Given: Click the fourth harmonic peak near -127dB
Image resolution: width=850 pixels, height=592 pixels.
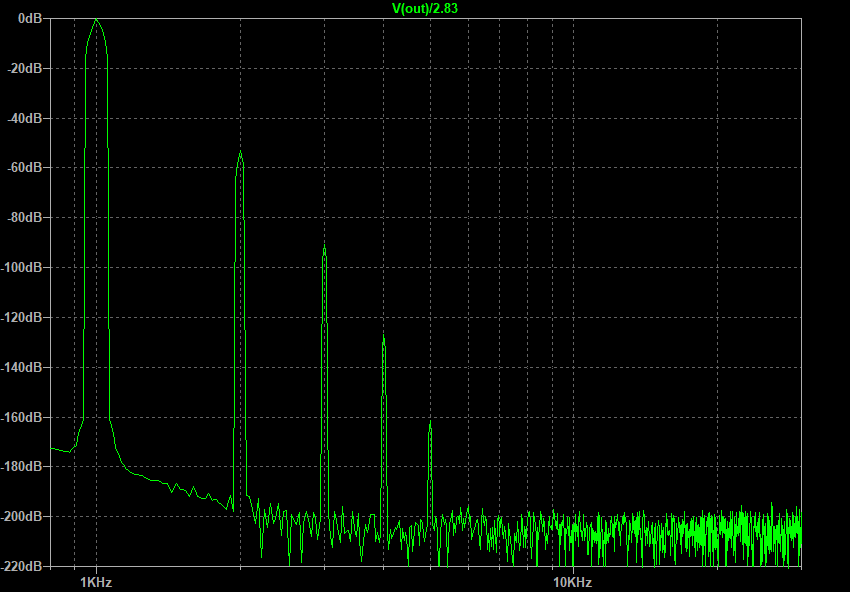Looking at the screenshot, I should pyautogui.click(x=383, y=337).
